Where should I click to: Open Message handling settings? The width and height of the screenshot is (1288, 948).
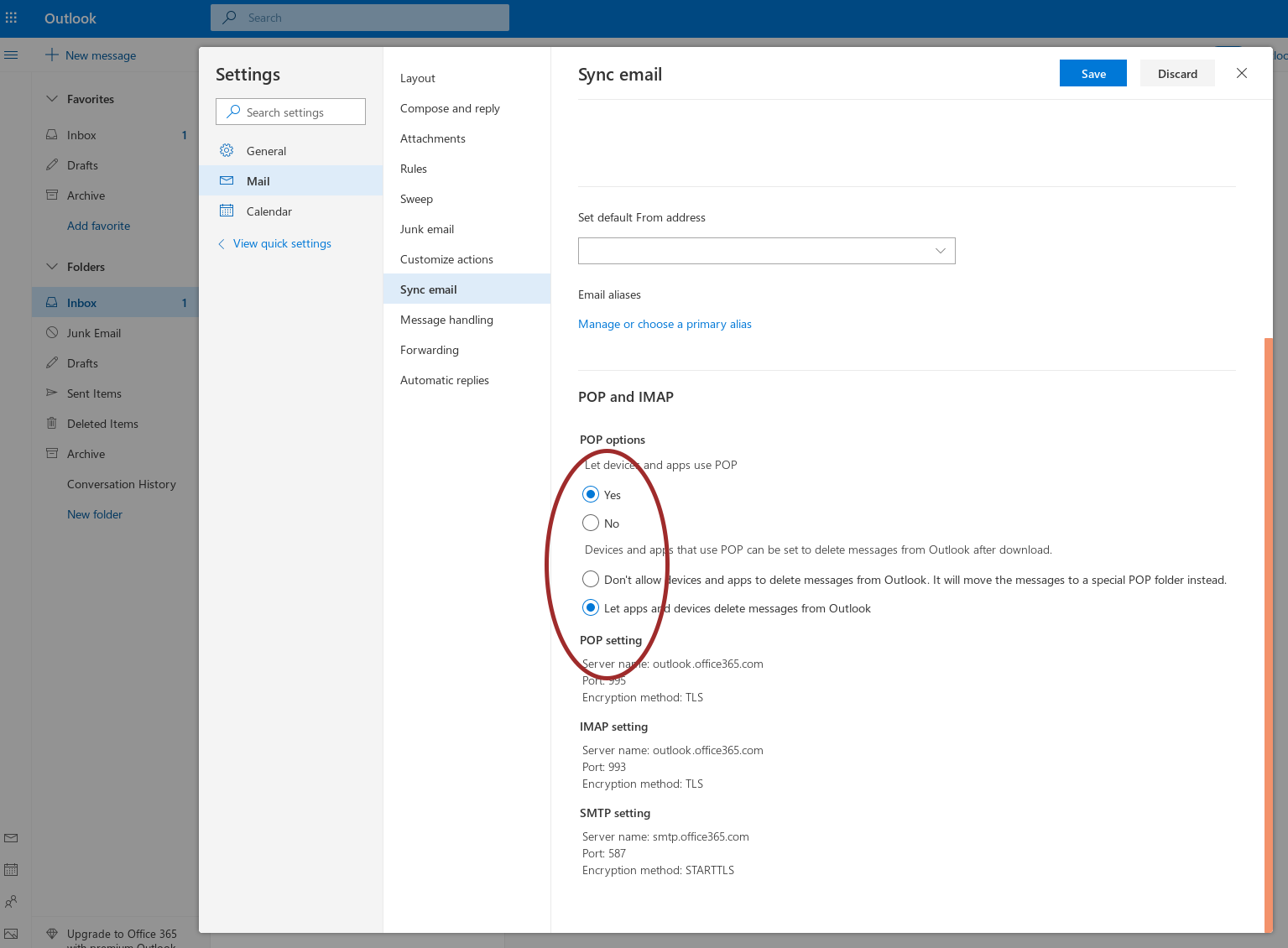click(467, 320)
